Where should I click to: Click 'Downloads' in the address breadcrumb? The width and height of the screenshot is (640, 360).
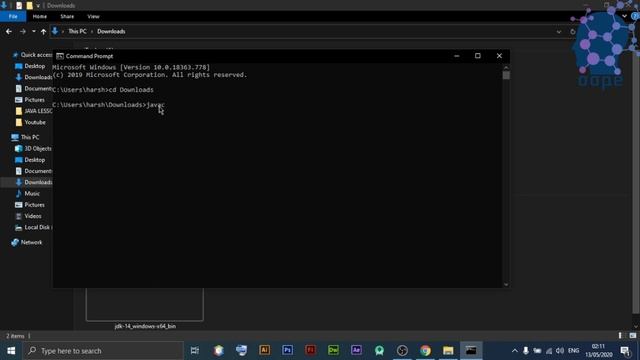click(111, 31)
